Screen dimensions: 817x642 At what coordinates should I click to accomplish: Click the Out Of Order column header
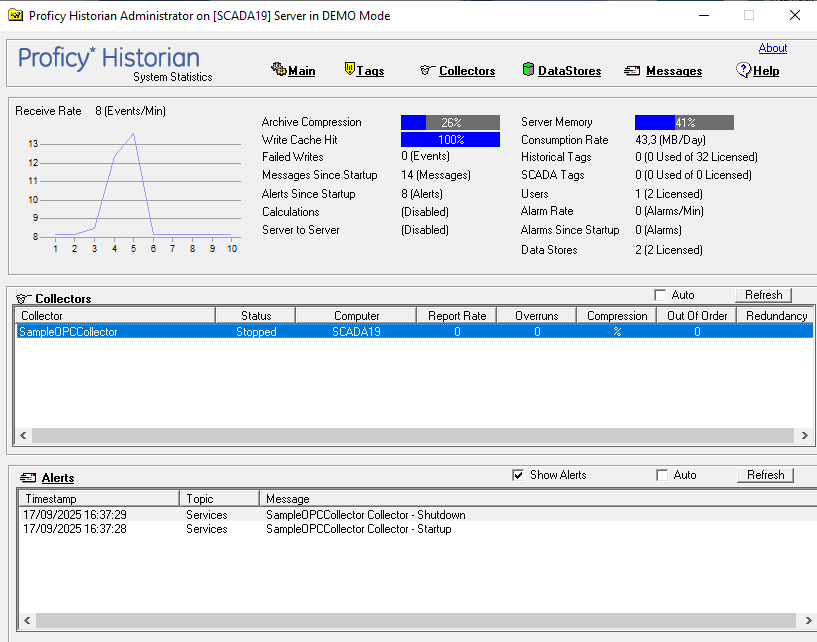pos(697,316)
